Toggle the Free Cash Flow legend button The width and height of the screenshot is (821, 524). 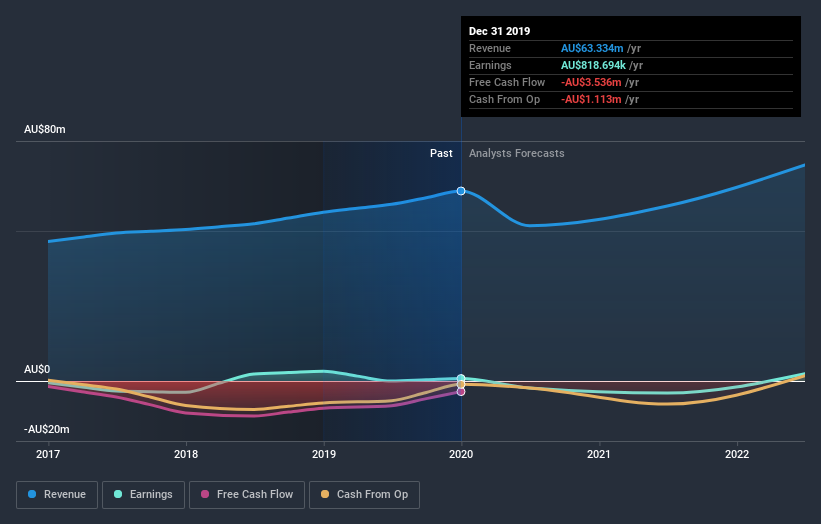pyautogui.click(x=247, y=495)
